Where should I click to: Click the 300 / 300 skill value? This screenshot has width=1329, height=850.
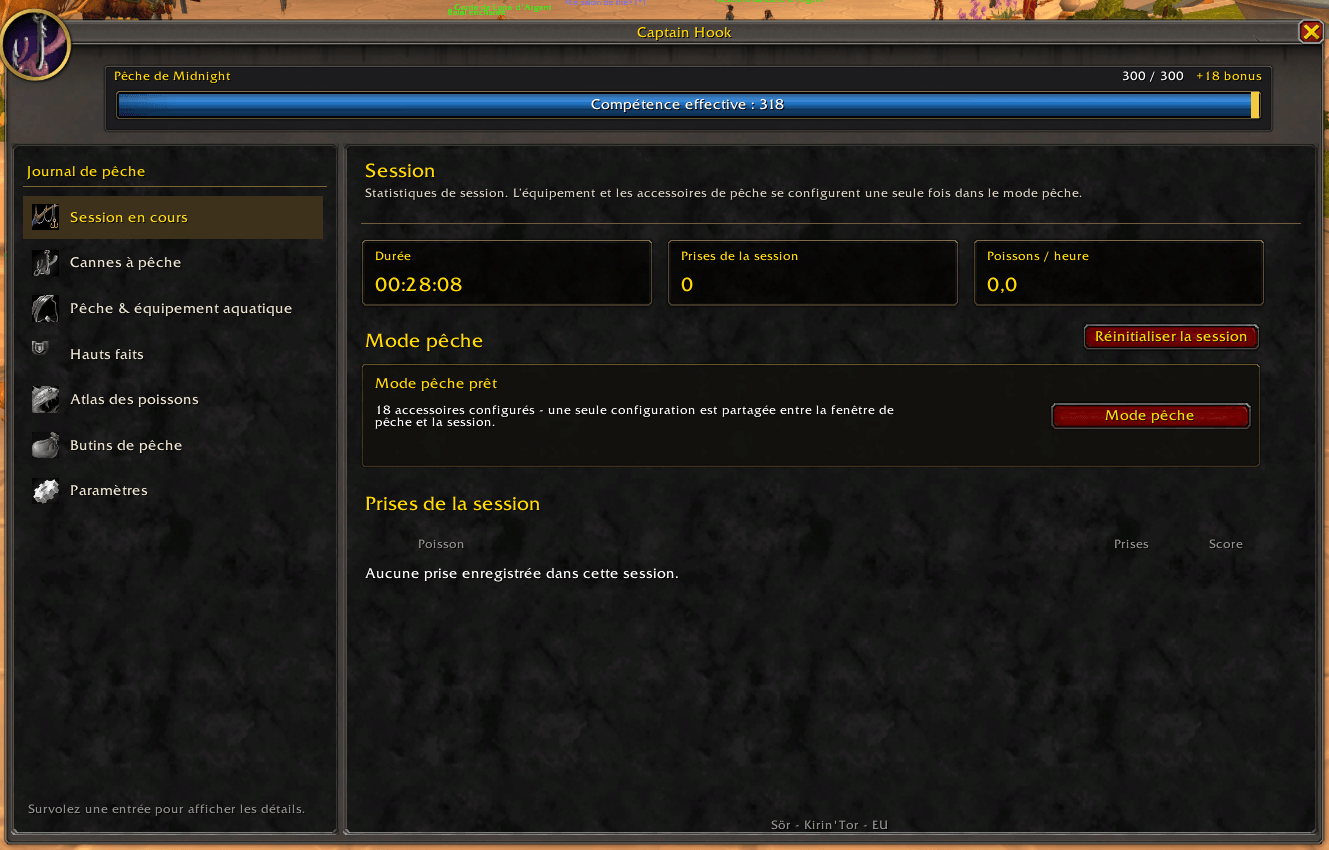coord(1153,76)
